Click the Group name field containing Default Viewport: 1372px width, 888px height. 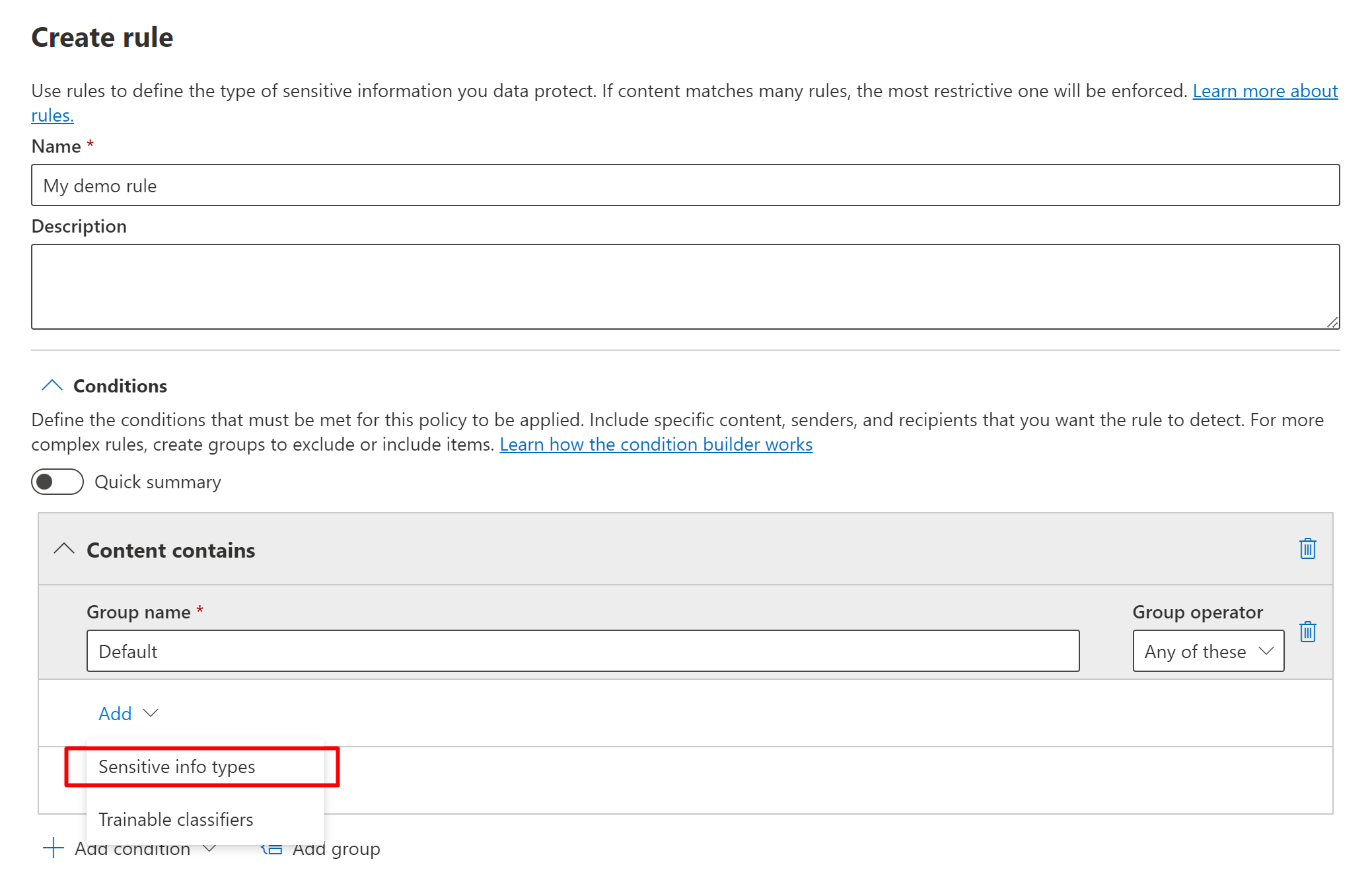tap(583, 651)
